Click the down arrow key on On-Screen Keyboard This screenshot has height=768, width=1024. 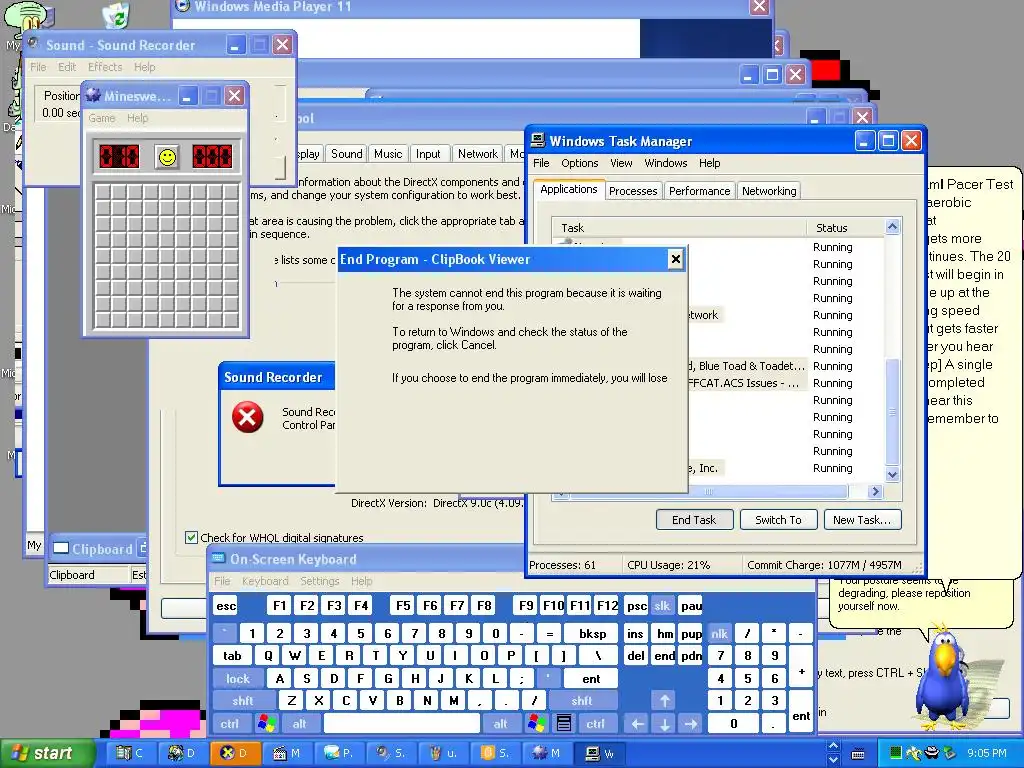(x=664, y=723)
